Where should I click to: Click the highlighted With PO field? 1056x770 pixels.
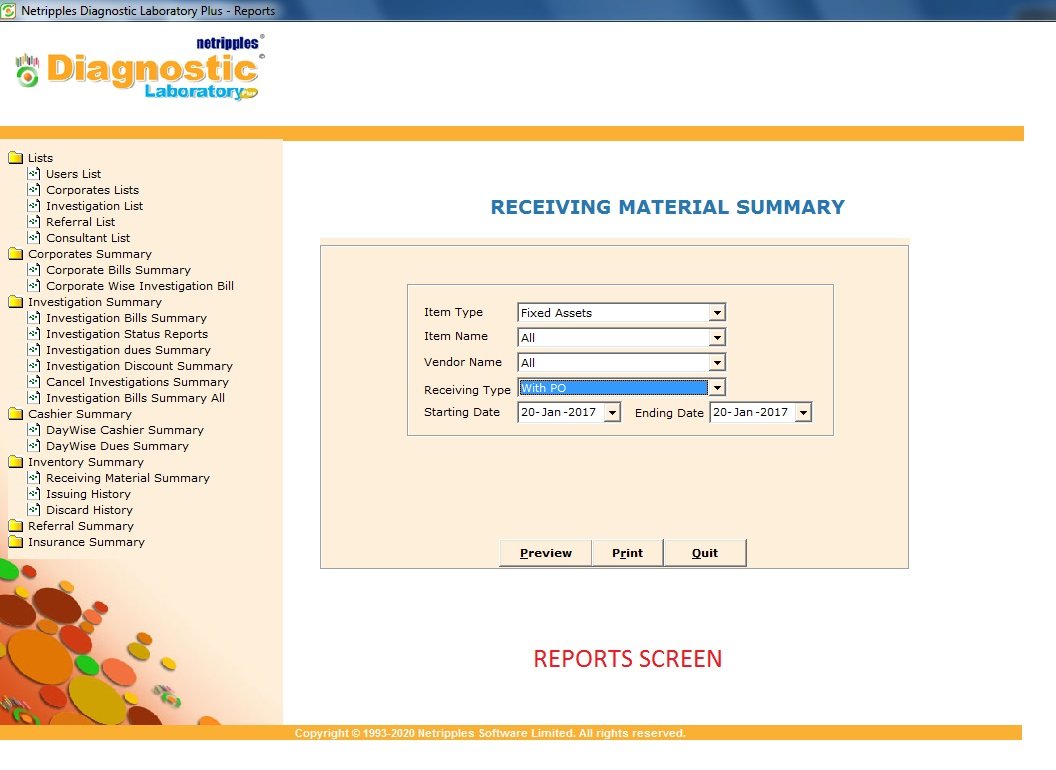tap(614, 387)
